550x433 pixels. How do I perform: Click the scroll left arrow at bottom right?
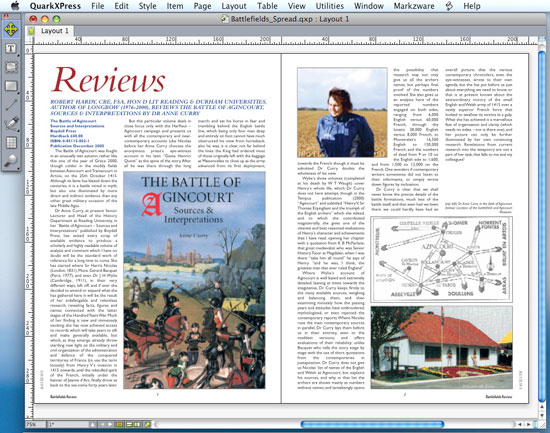point(520,424)
